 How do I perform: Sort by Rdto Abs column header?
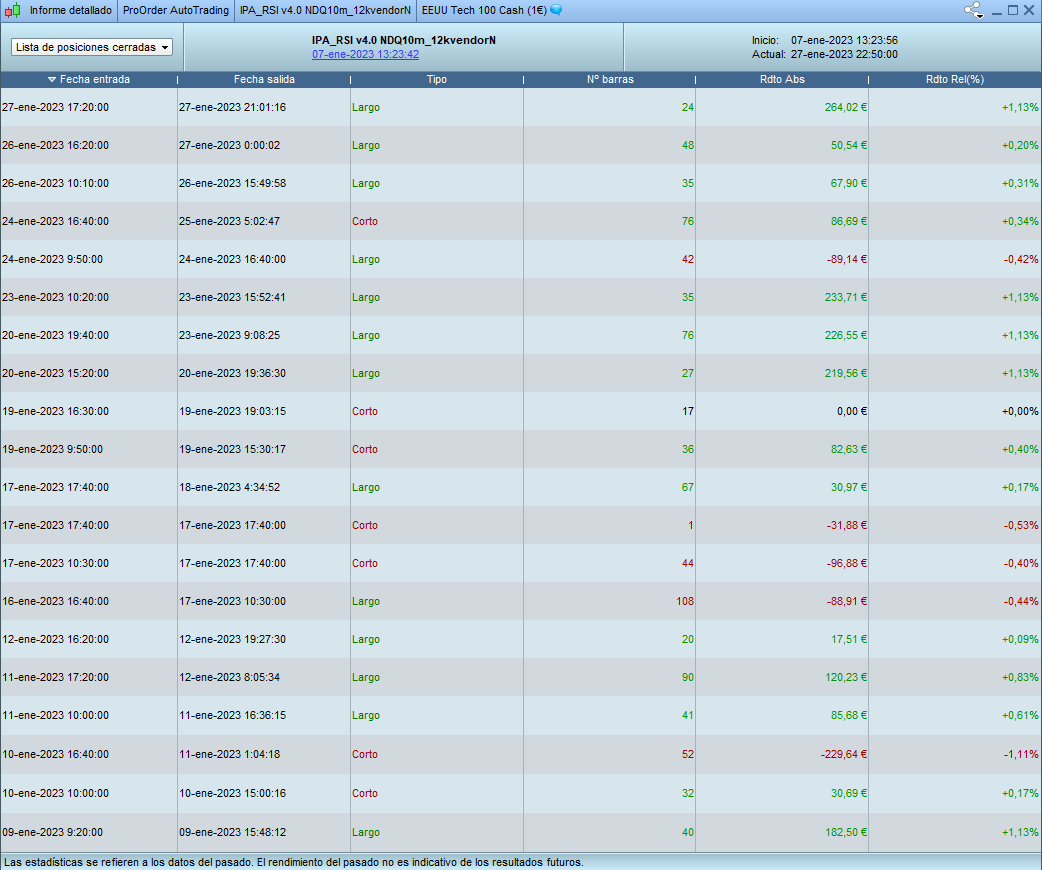(x=782, y=80)
